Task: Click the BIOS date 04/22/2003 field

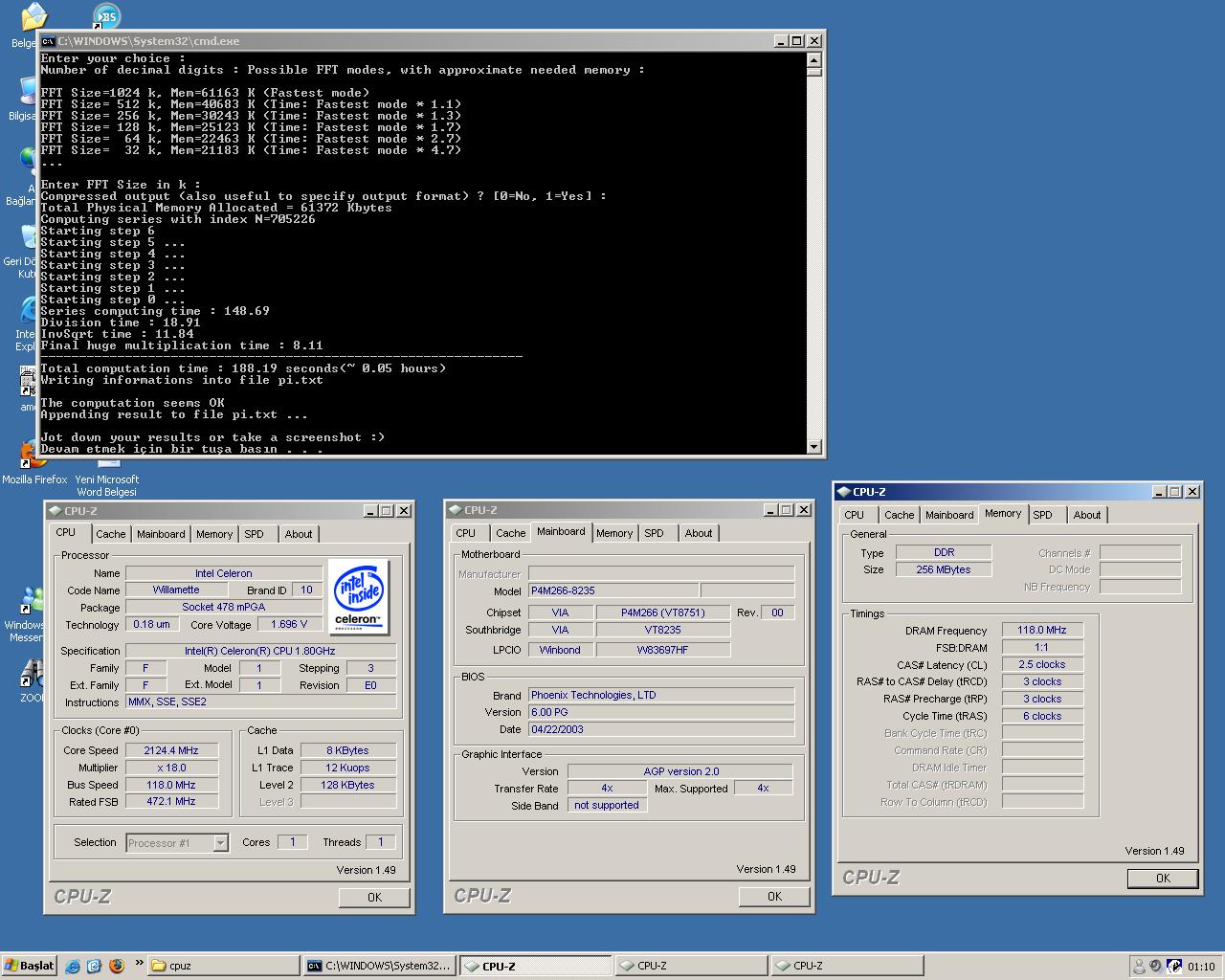Action: [x=661, y=729]
